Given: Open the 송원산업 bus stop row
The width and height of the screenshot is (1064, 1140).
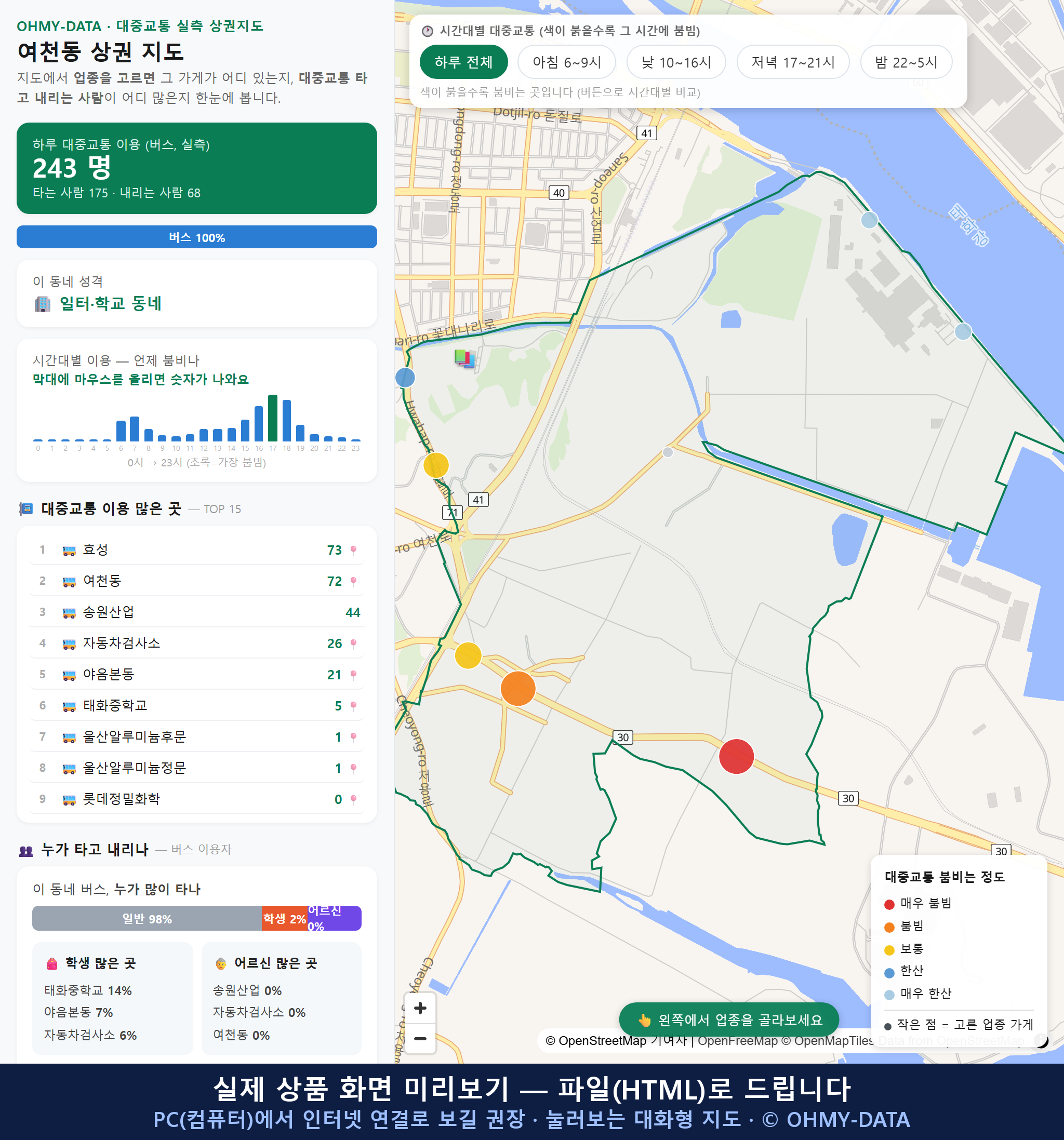Looking at the screenshot, I should click(197, 612).
